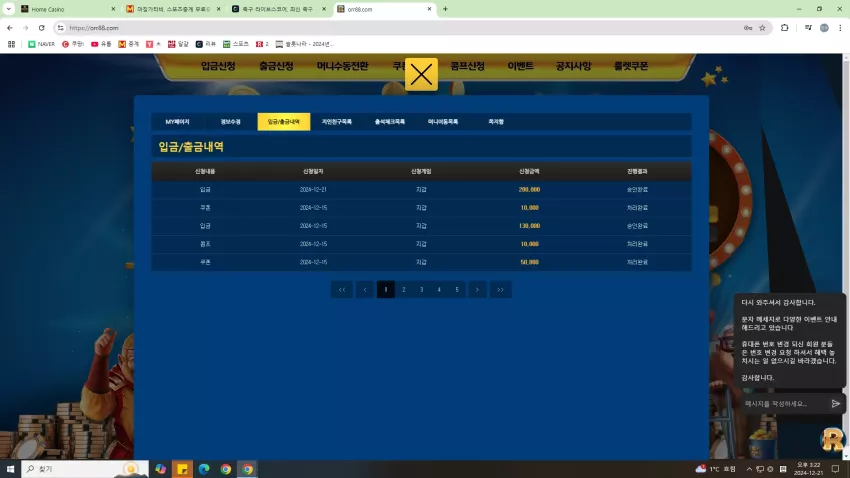Click the 신청금액 column header
Image resolution: width=850 pixels, height=478 pixels.
(529, 171)
